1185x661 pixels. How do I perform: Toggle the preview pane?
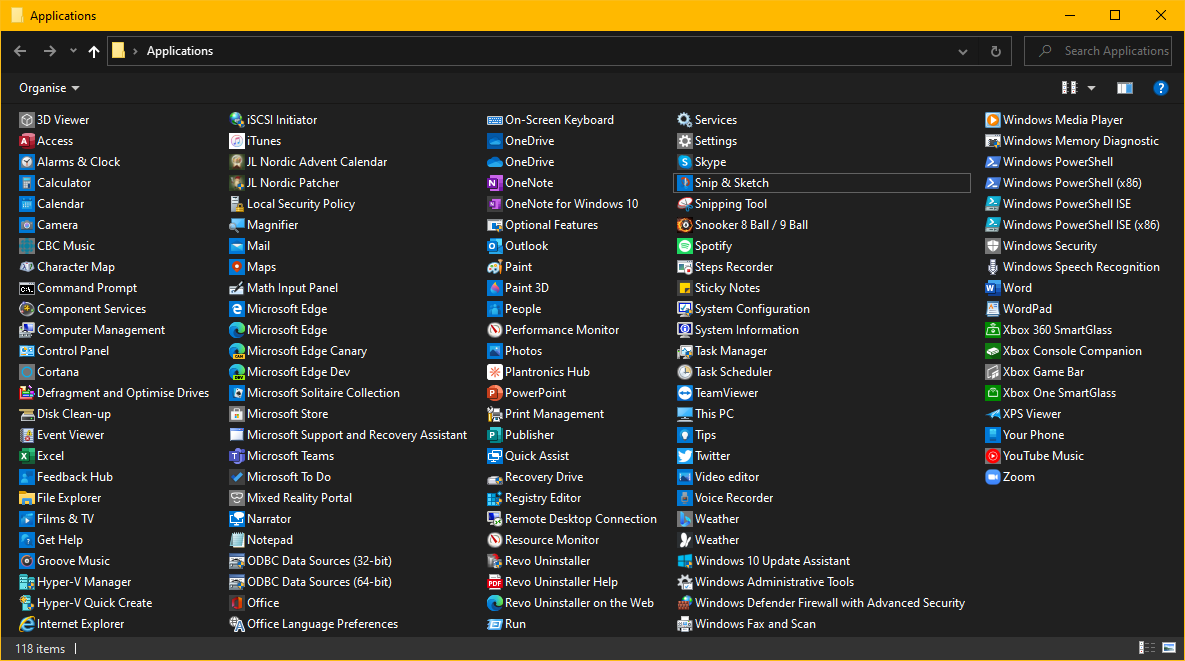(1125, 88)
